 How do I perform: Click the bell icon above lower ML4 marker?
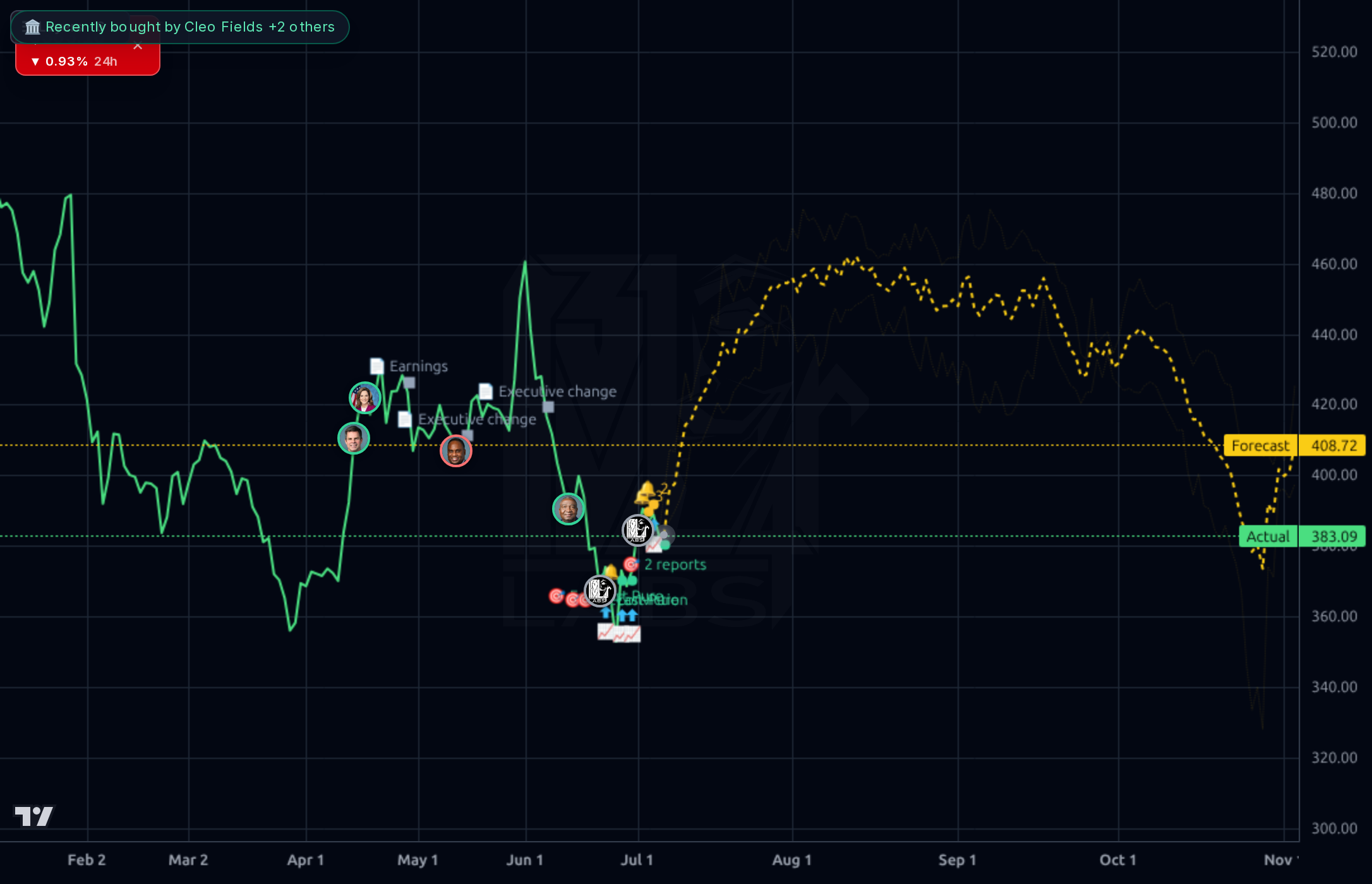(x=610, y=571)
